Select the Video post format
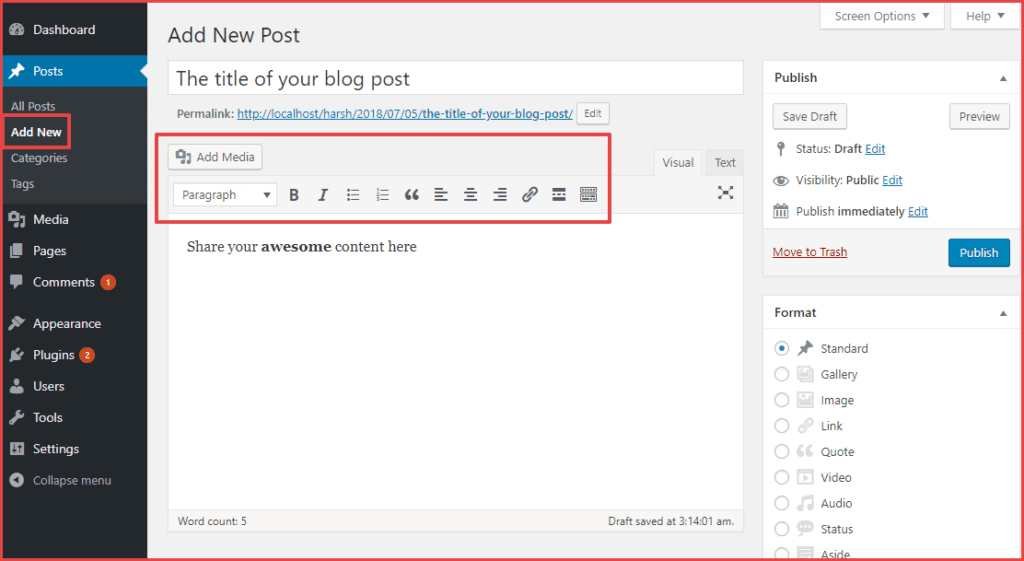The height and width of the screenshot is (561, 1024). [782, 477]
